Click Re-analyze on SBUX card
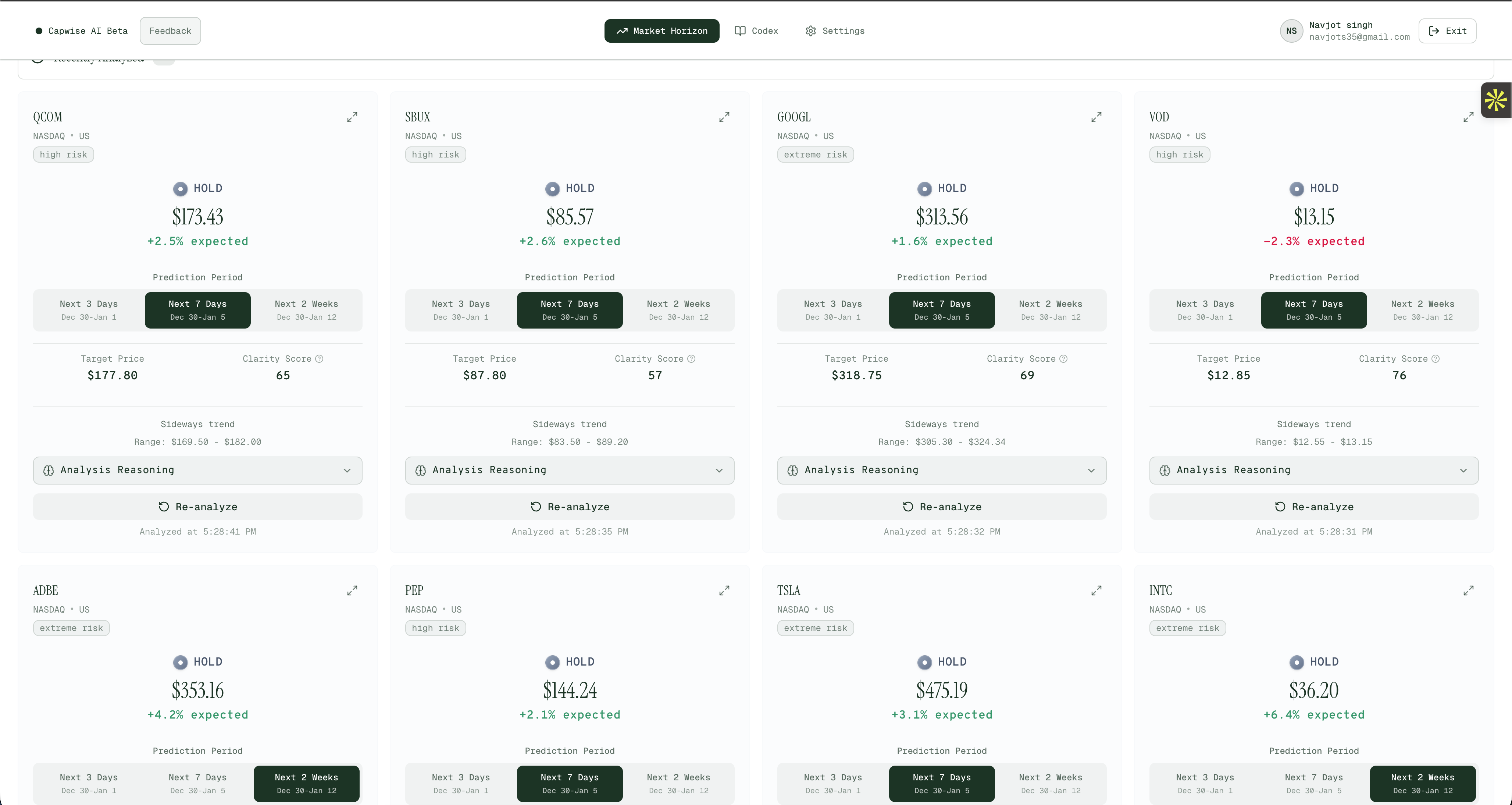This screenshot has width=1512, height=805. click(x=569, y=507)
